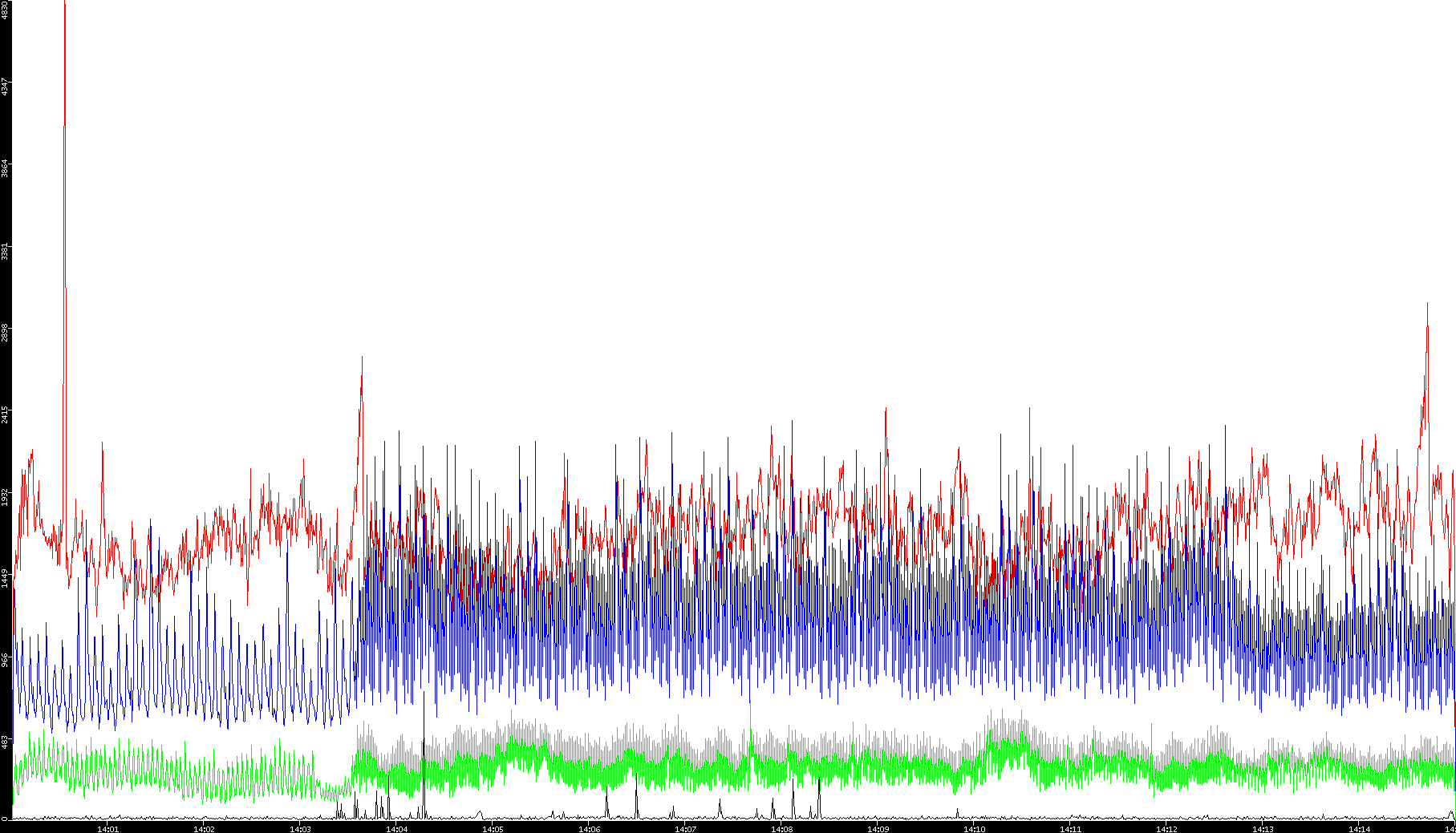Click the 14:13 time axis label

pos(1263,829)
